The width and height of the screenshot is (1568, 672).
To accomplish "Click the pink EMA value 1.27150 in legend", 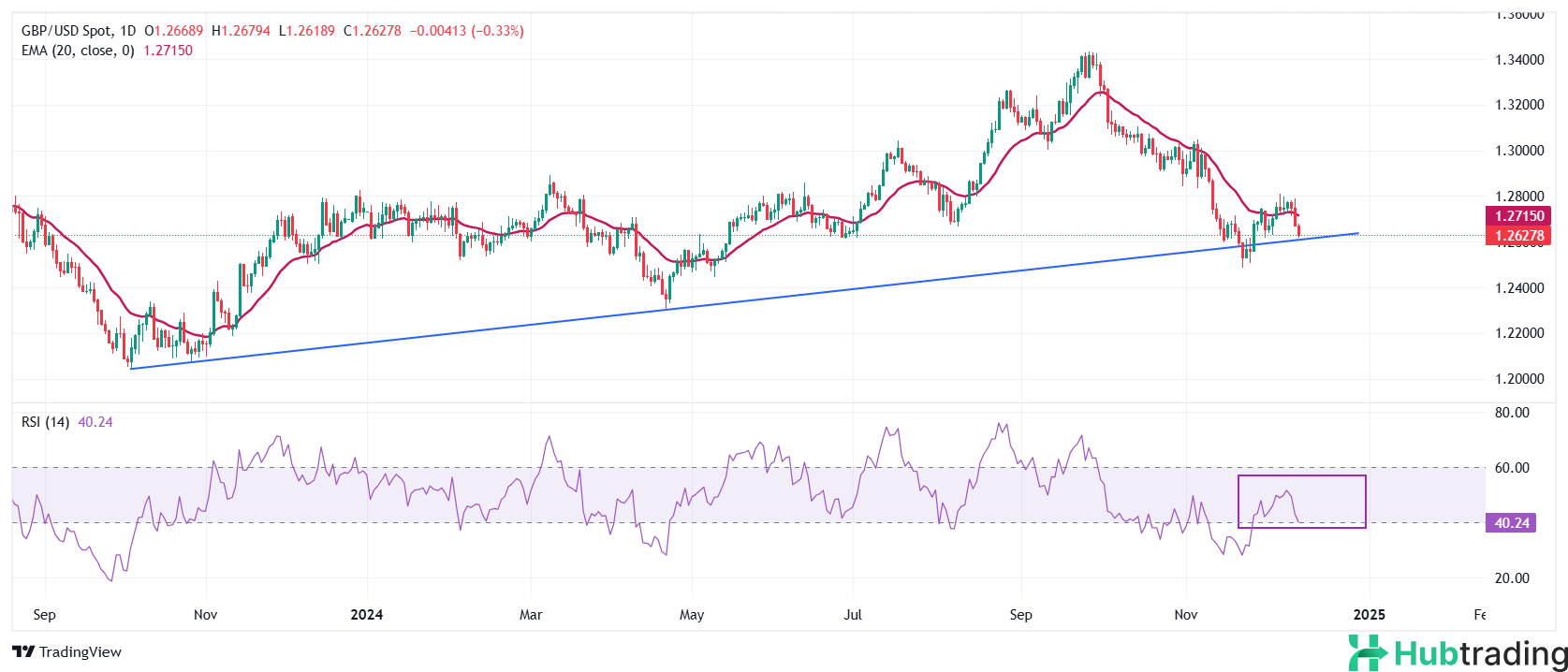I will pos(168,51).
